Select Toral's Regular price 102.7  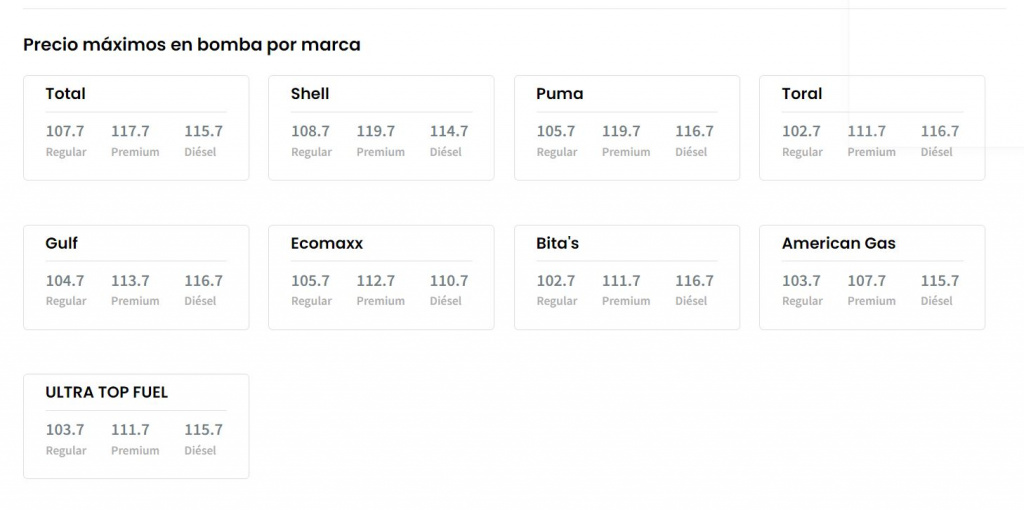point(801,131)
